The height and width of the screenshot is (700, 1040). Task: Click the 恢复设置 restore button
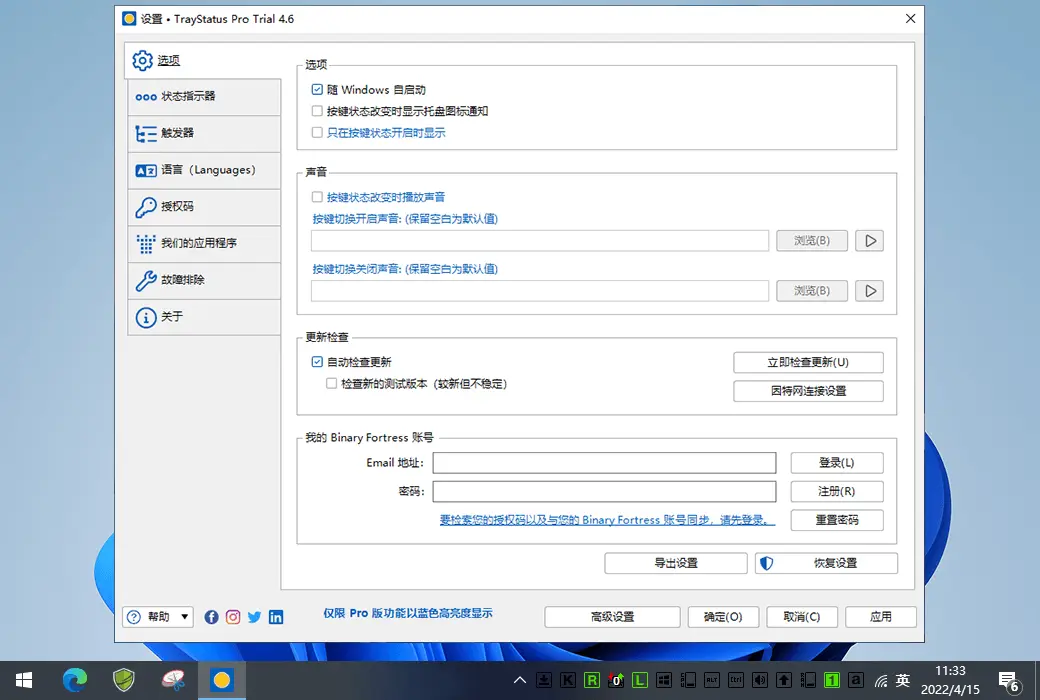(x=826, y=563)
